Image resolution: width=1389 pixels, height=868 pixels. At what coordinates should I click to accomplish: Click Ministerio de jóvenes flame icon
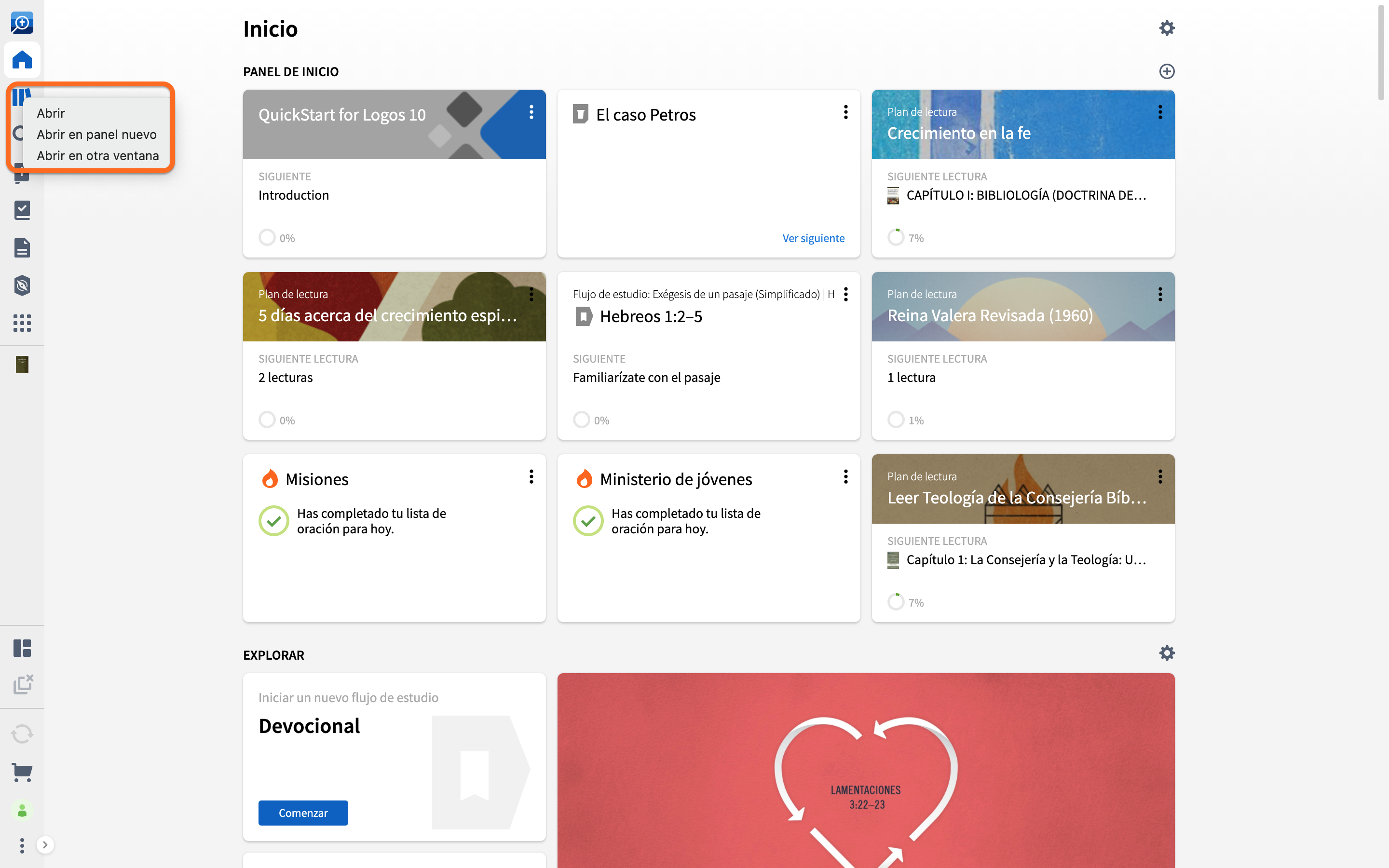coord(585,479)
